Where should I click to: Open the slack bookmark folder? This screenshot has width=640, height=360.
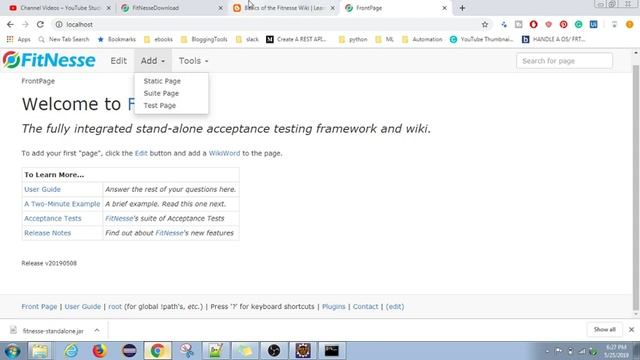247,39
